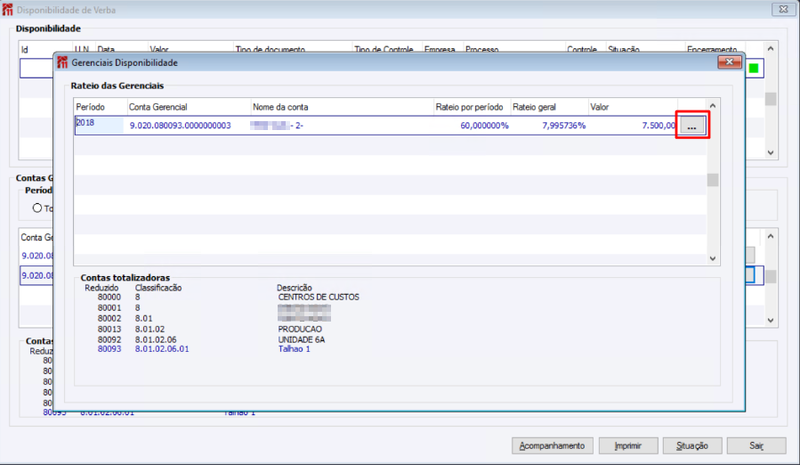Click scroll down arrow in Rateio grid

[713, 258]
